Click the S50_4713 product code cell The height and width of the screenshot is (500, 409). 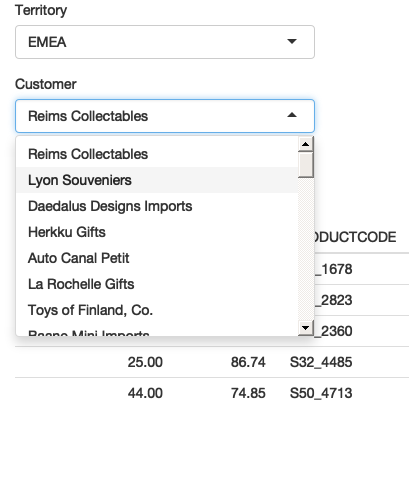321,393
